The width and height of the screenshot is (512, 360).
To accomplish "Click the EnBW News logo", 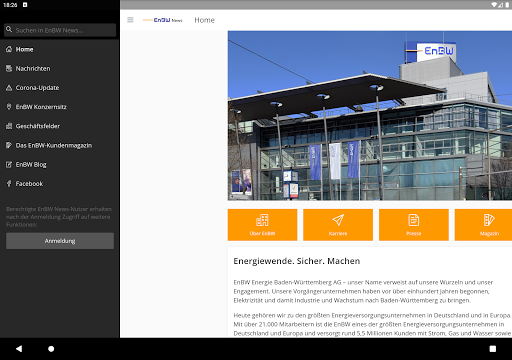I will point(163,20).
